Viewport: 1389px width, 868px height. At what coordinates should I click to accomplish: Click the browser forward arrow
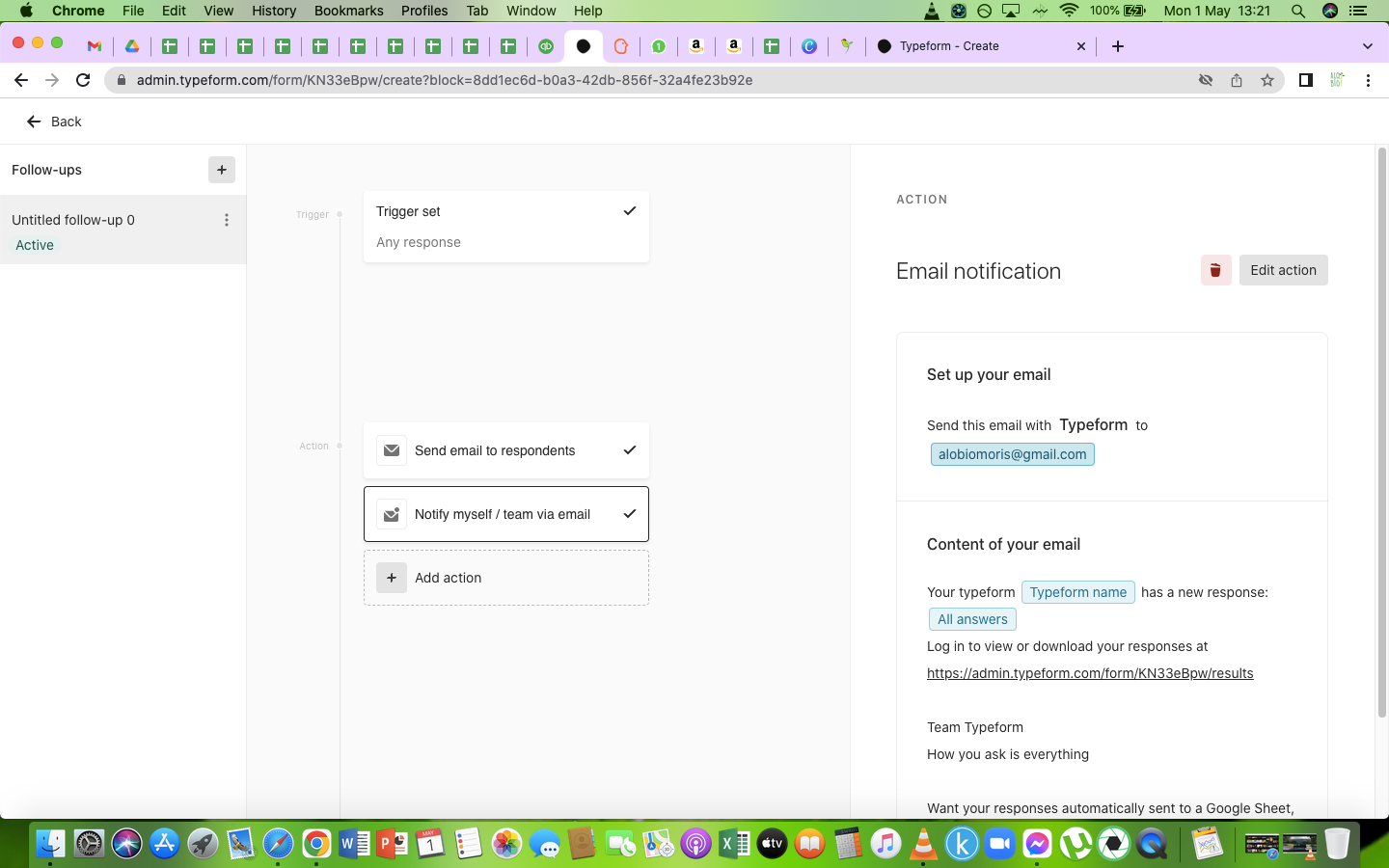point(52,80)
